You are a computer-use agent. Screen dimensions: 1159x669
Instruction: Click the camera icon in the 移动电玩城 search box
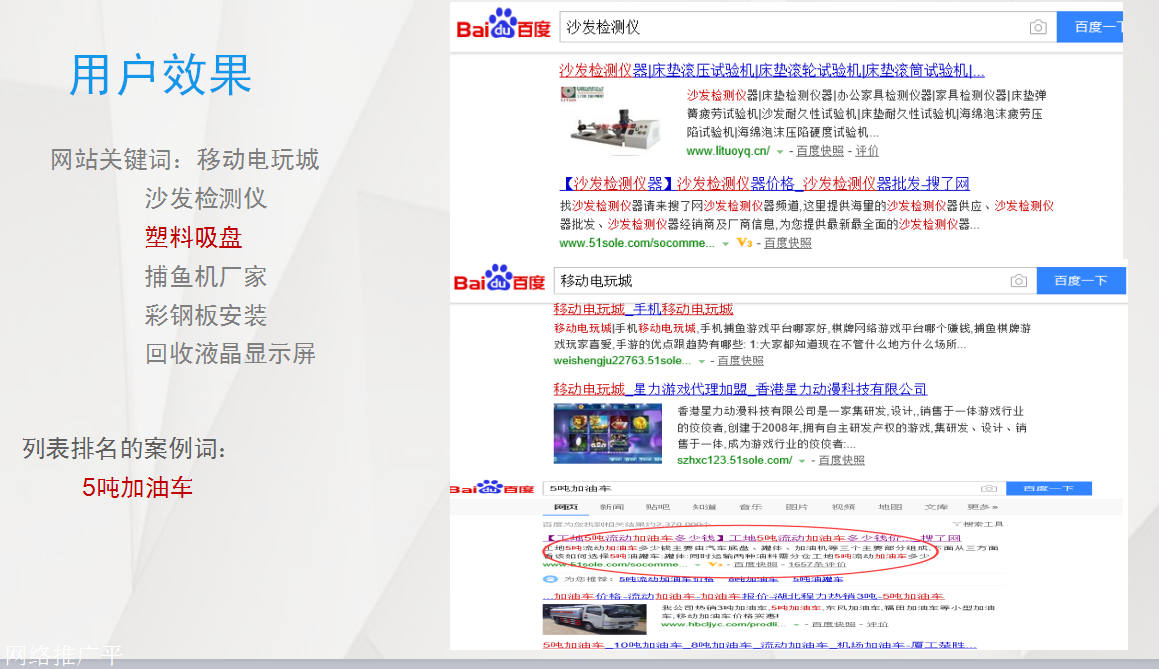pyautogui.click(x=1019, y=281)
